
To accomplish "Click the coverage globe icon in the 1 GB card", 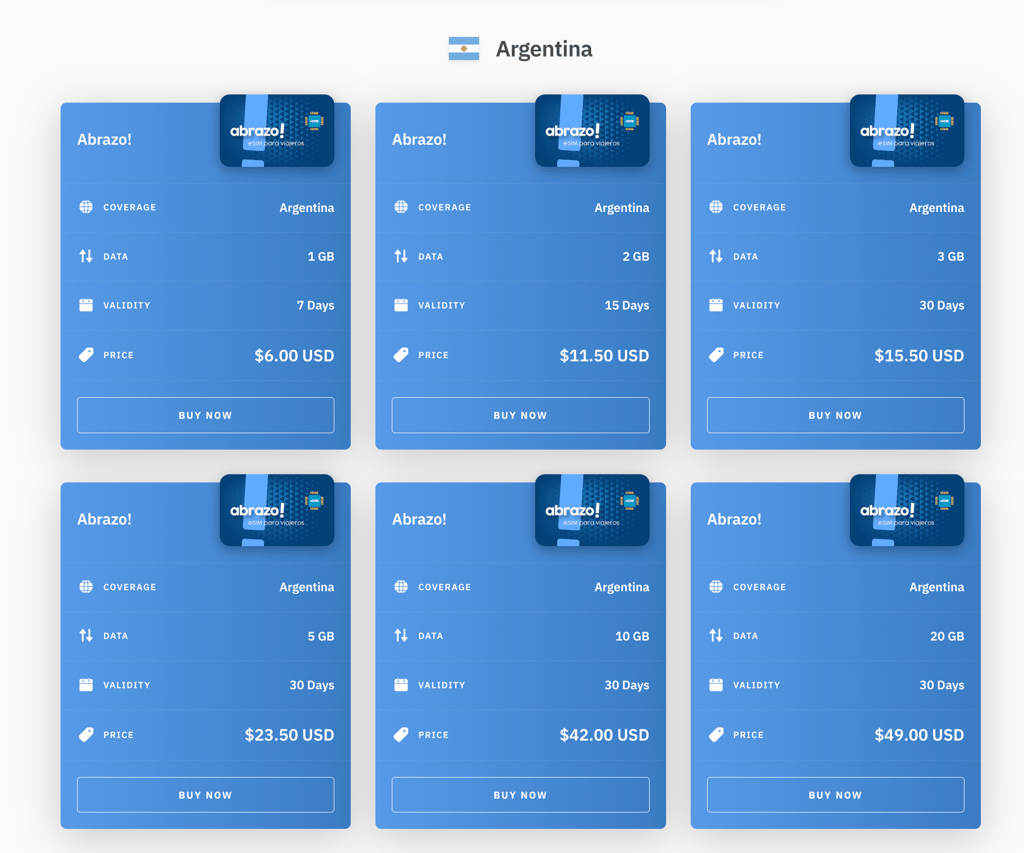I will pos(86,207).
